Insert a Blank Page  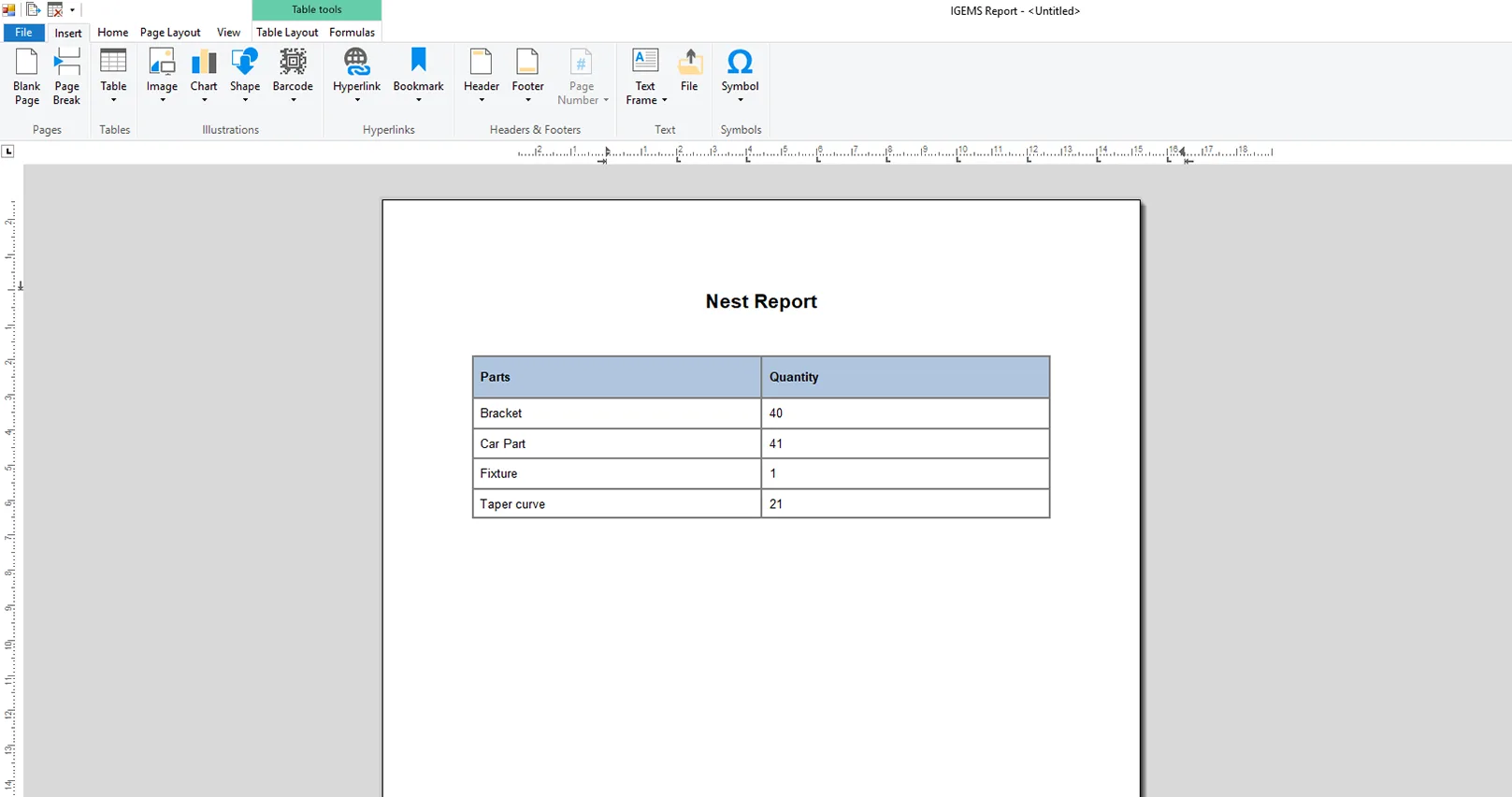(x=27, y=76)
